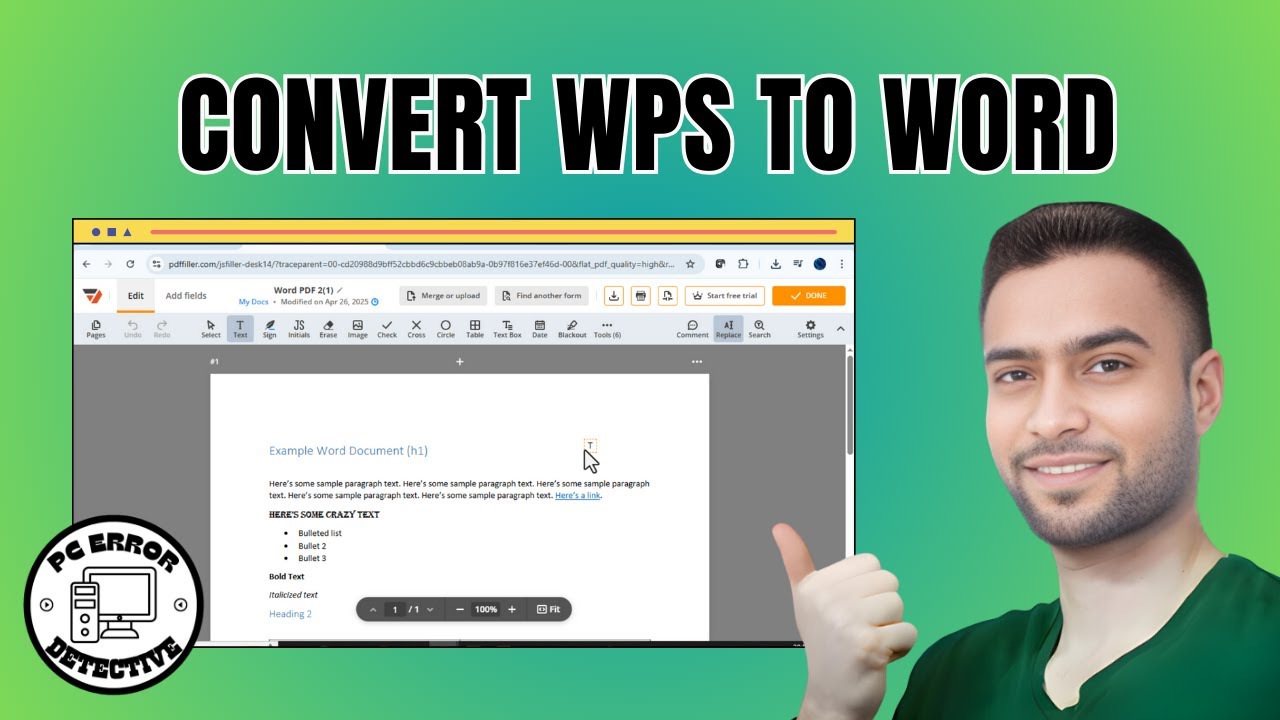Screen dimensions: 1280x720
Task: Choose the Initials tool
Action: click(299, 329)
